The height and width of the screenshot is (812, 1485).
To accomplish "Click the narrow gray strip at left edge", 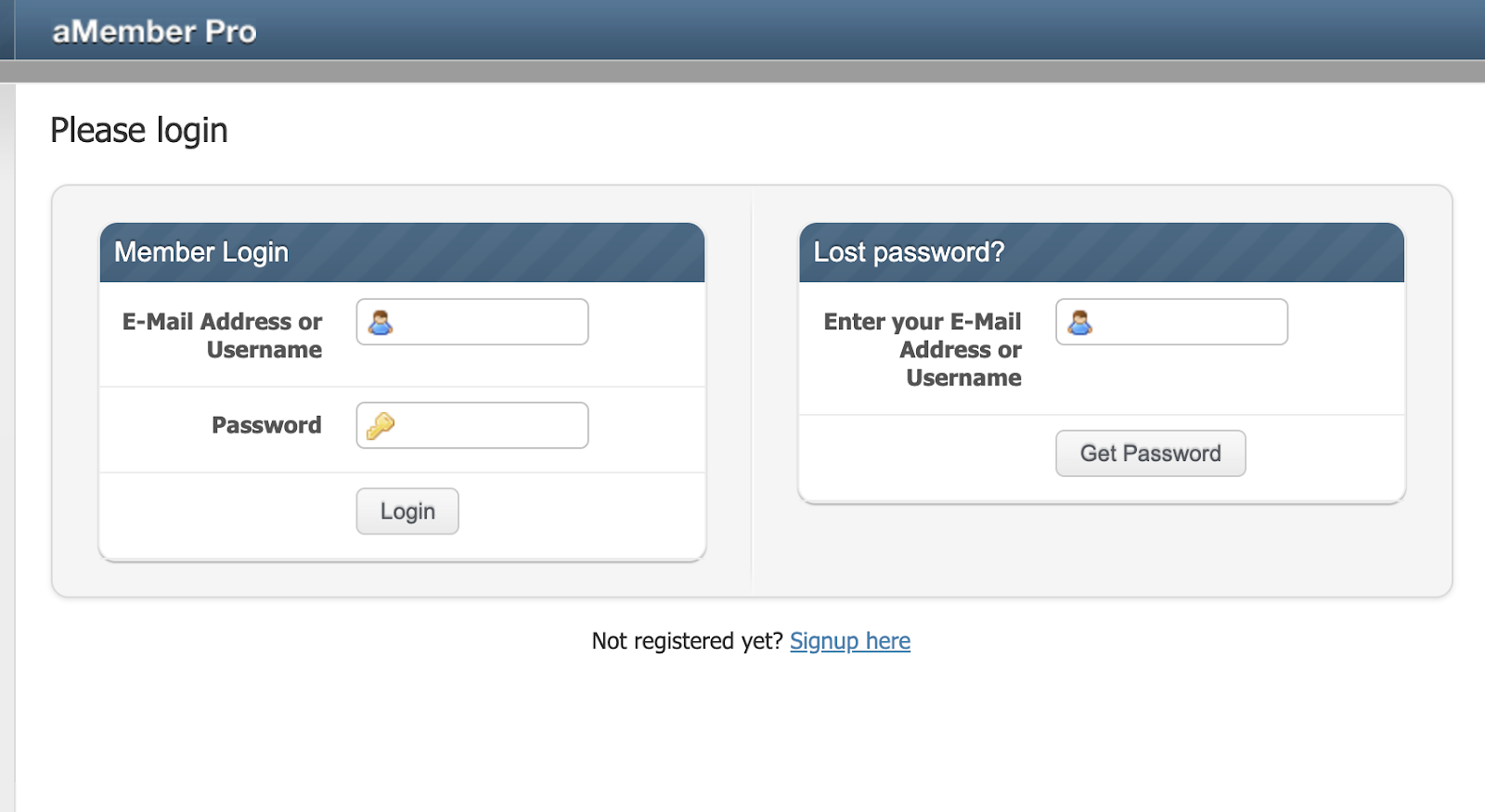I will pos(7,445).
